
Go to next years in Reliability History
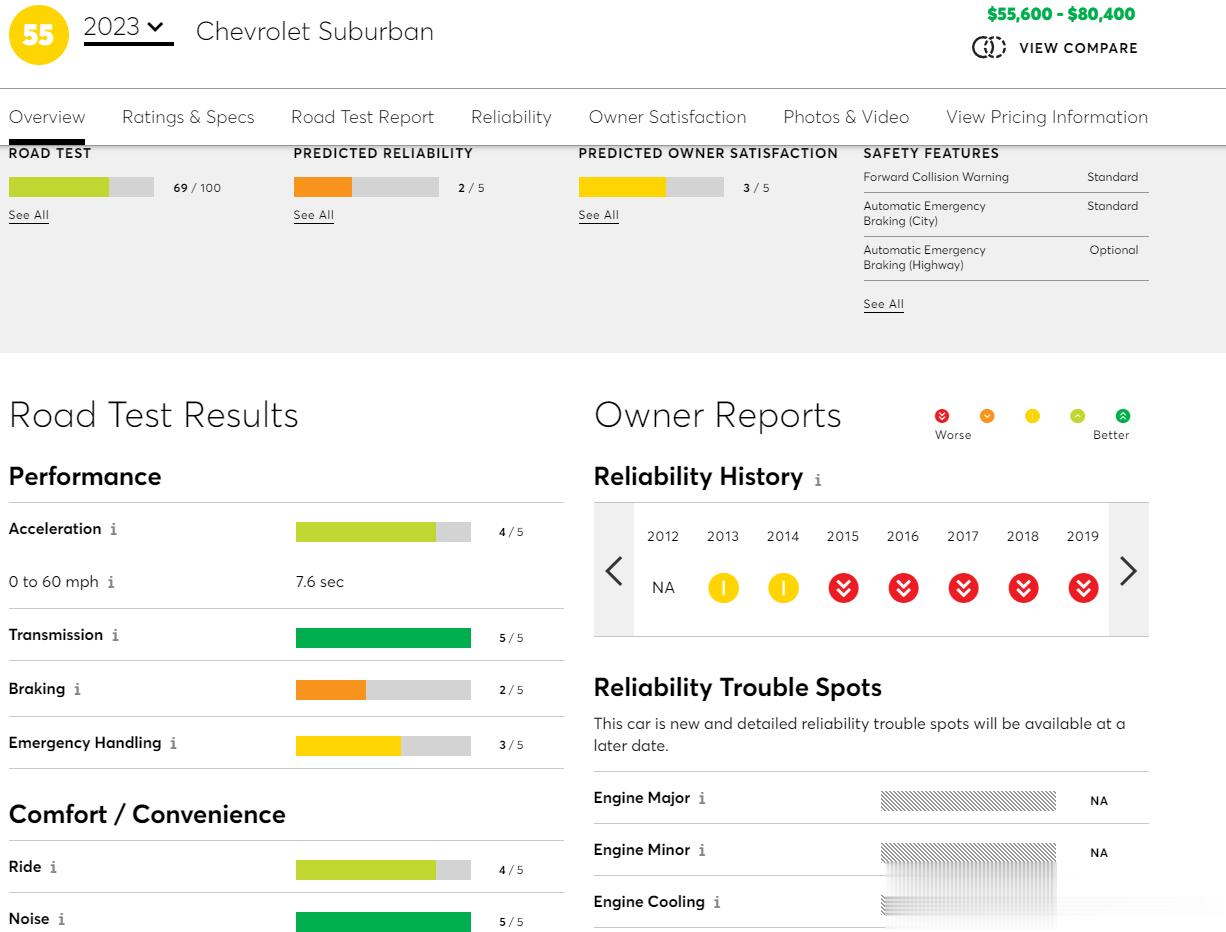point(1129,571)
